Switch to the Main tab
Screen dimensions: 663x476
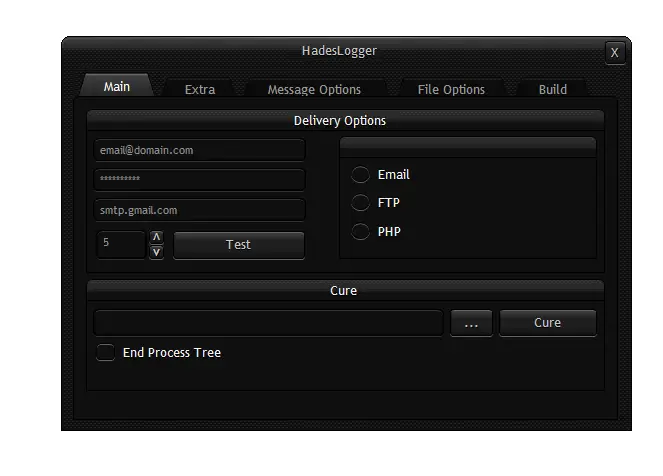tap(117, 86)
